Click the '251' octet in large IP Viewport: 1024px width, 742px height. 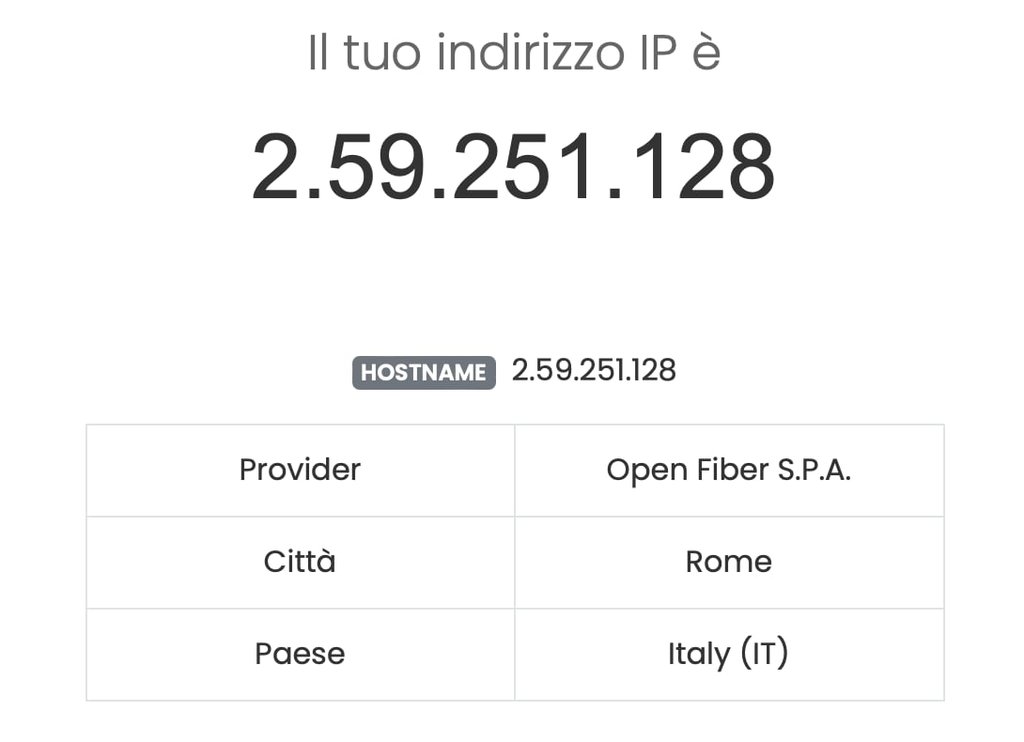(524, 167)
